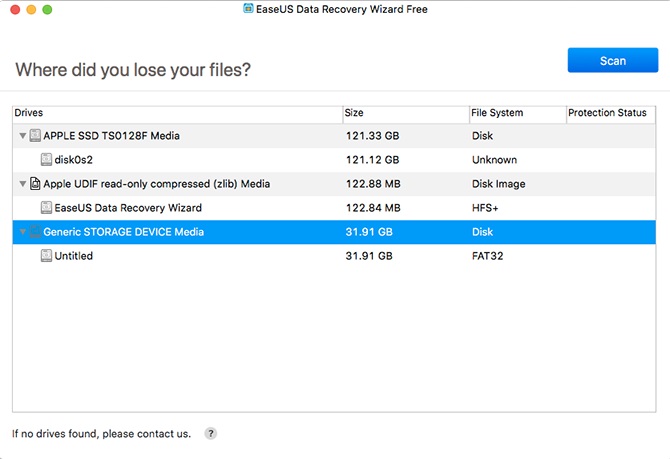Click the File System column header
The width and height of the screenshot is (670, 459).
[516, 113]
